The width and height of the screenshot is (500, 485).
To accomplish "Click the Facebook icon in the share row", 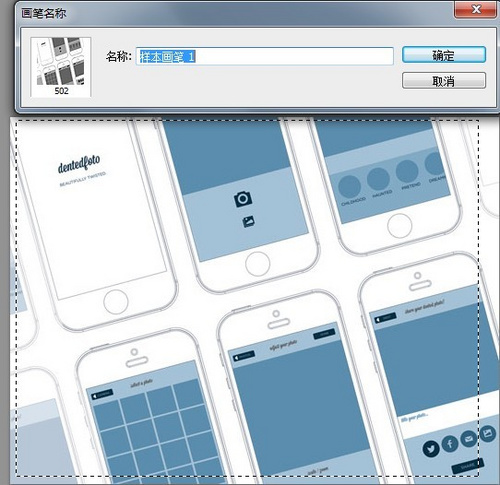I will pyautogui.click(x=450, y=444).
